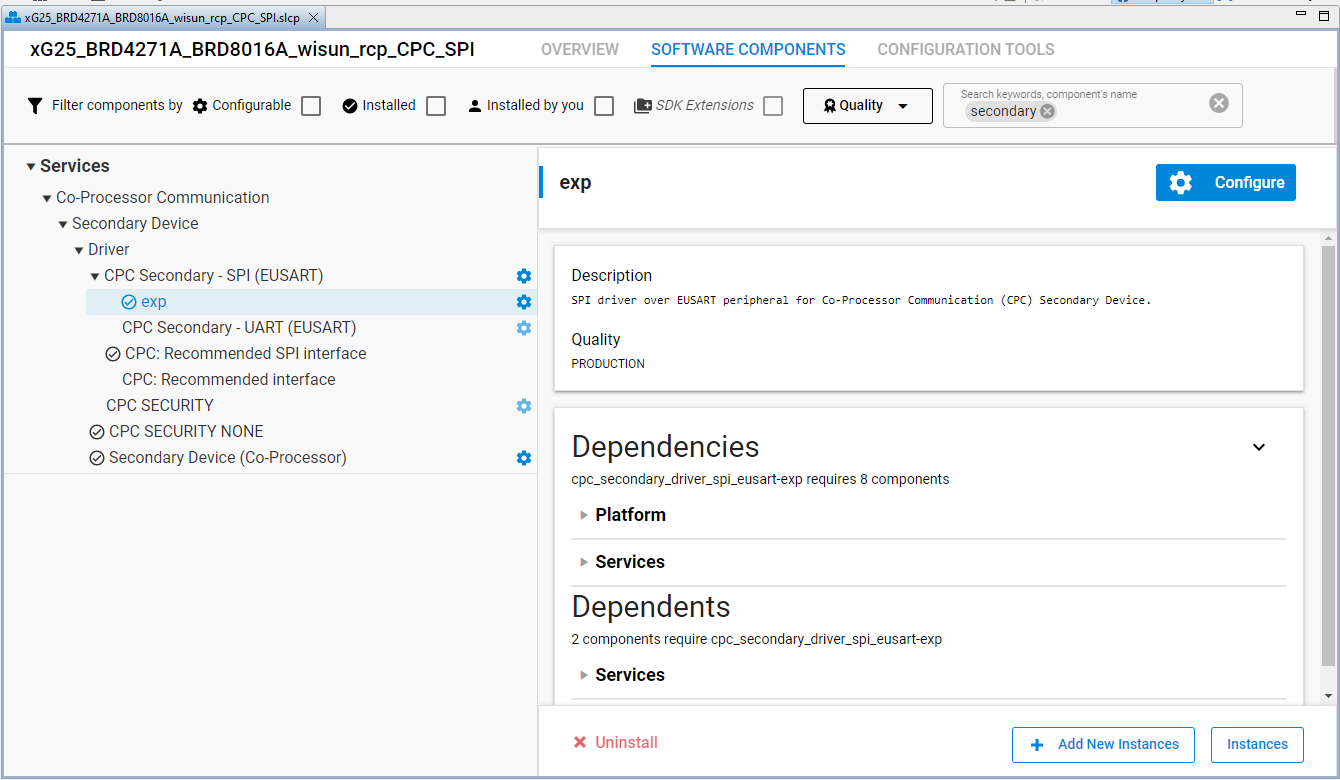Click gear icon beside Secondary Device (Co-Processor)
The image size is (1340, 780).
pyautogui.click(x=523, y=458)
